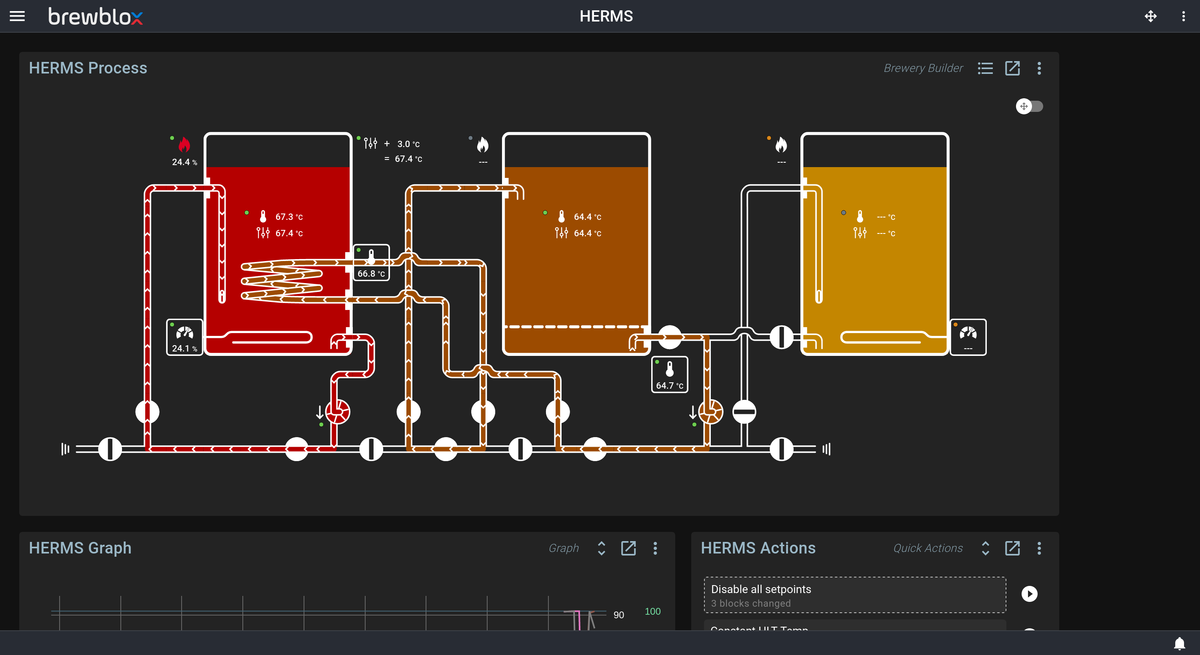
Task: Click the dashboard move-widgets icon in top bar
Action: point(1151,16)
